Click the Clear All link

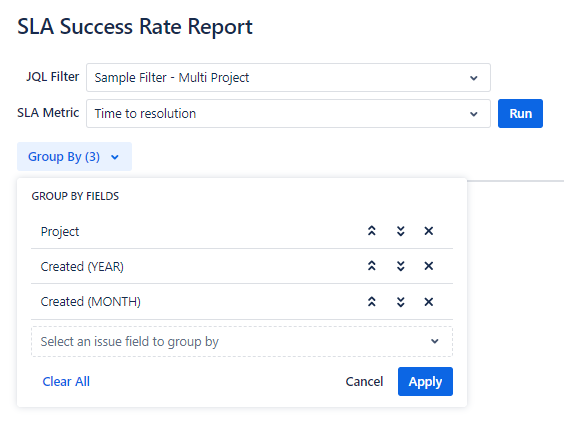(66, 382)
